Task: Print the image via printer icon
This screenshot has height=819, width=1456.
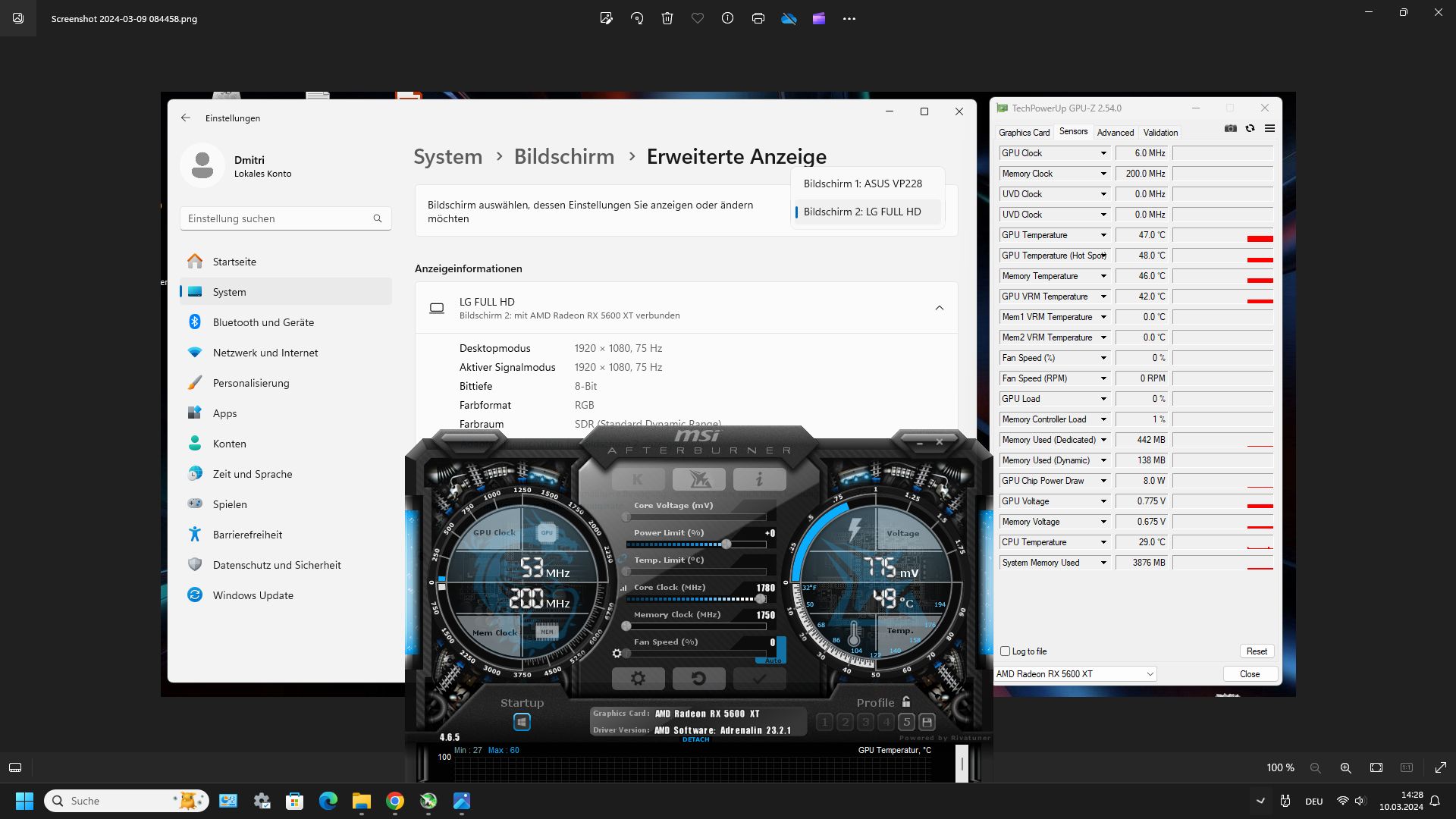Action: click(758, 18)
